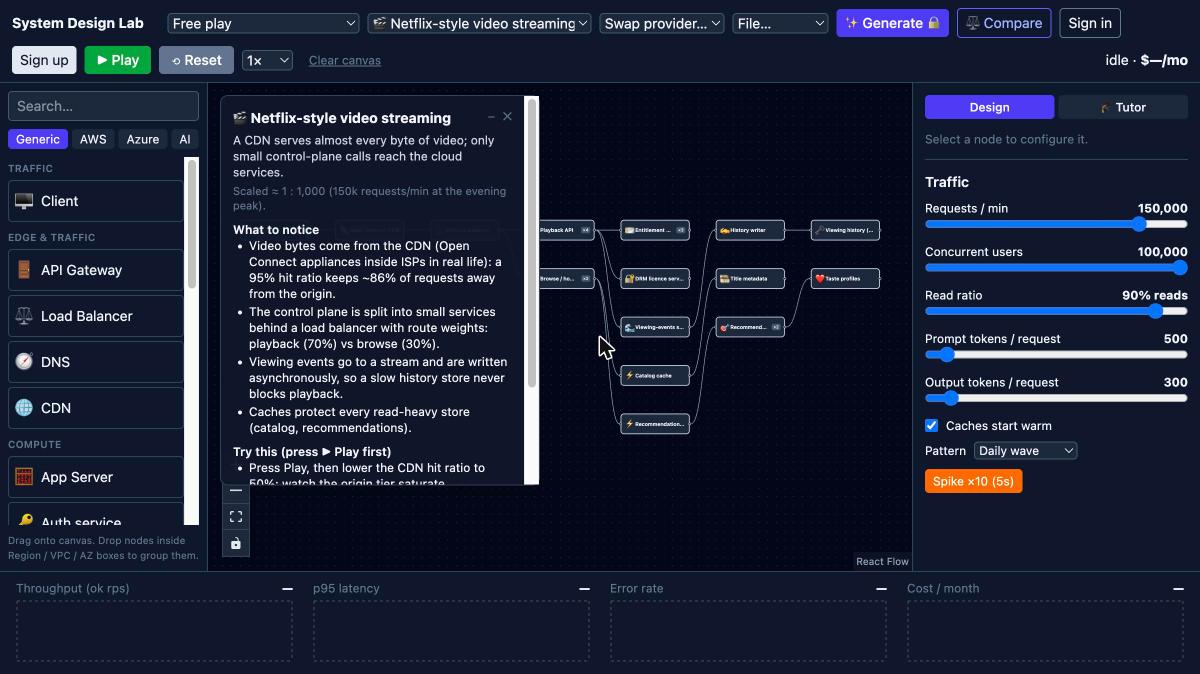Switch to the Azure palette tab

tap(143, 139)
